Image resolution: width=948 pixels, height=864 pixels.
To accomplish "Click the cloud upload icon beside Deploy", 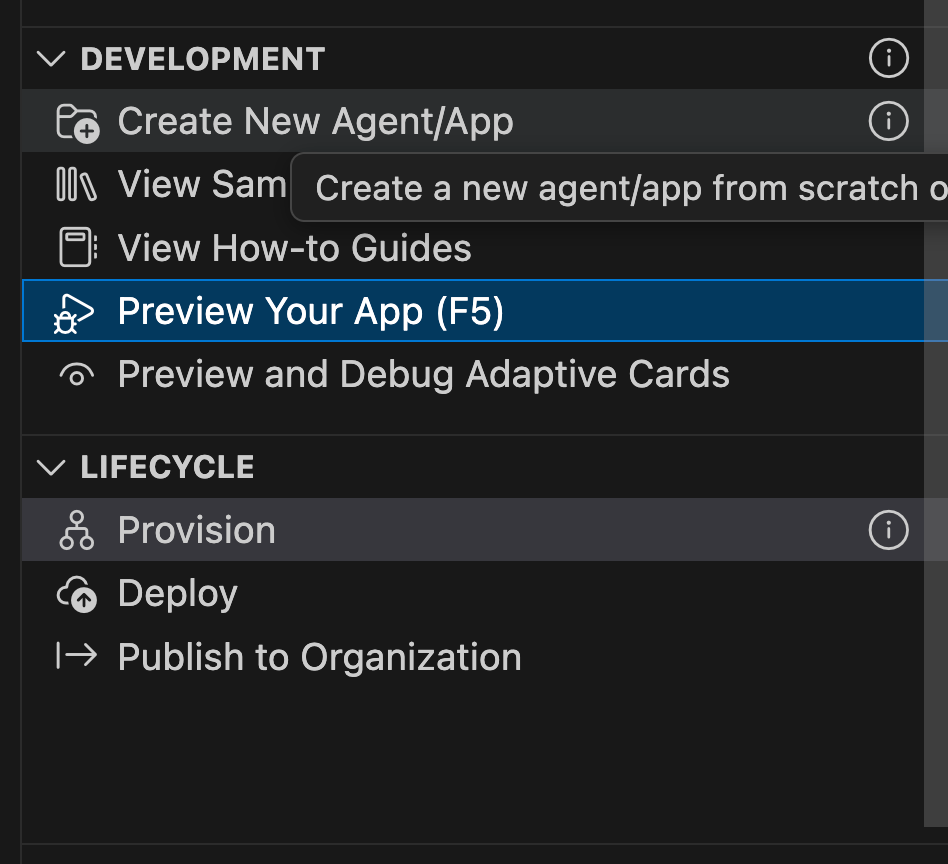I will coord(77,594).
